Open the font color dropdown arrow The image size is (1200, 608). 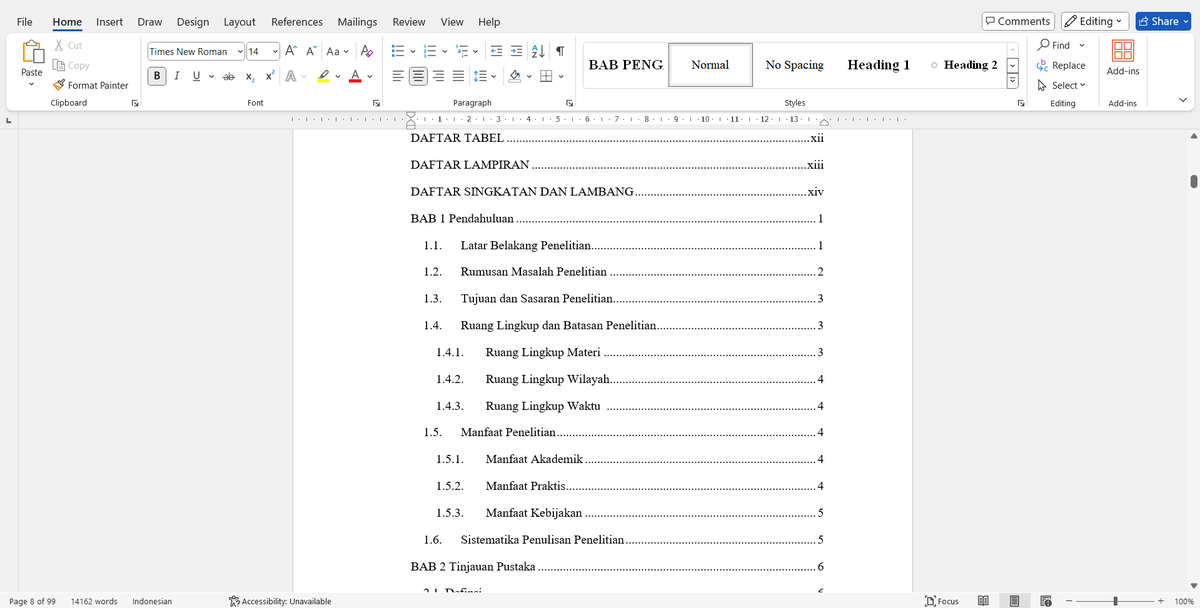coord(370,77)
